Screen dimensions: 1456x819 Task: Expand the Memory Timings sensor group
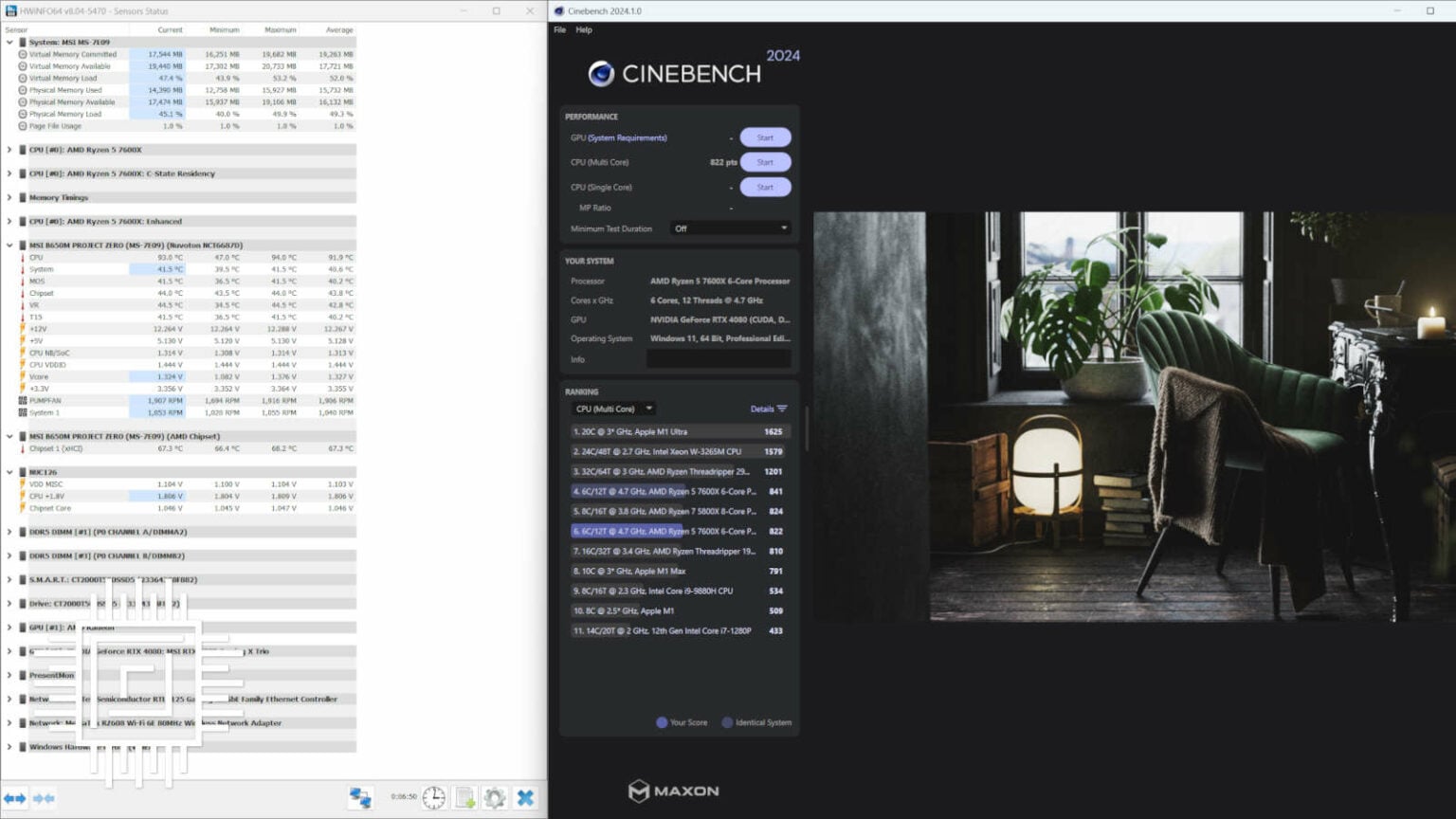tap(10, 197)
